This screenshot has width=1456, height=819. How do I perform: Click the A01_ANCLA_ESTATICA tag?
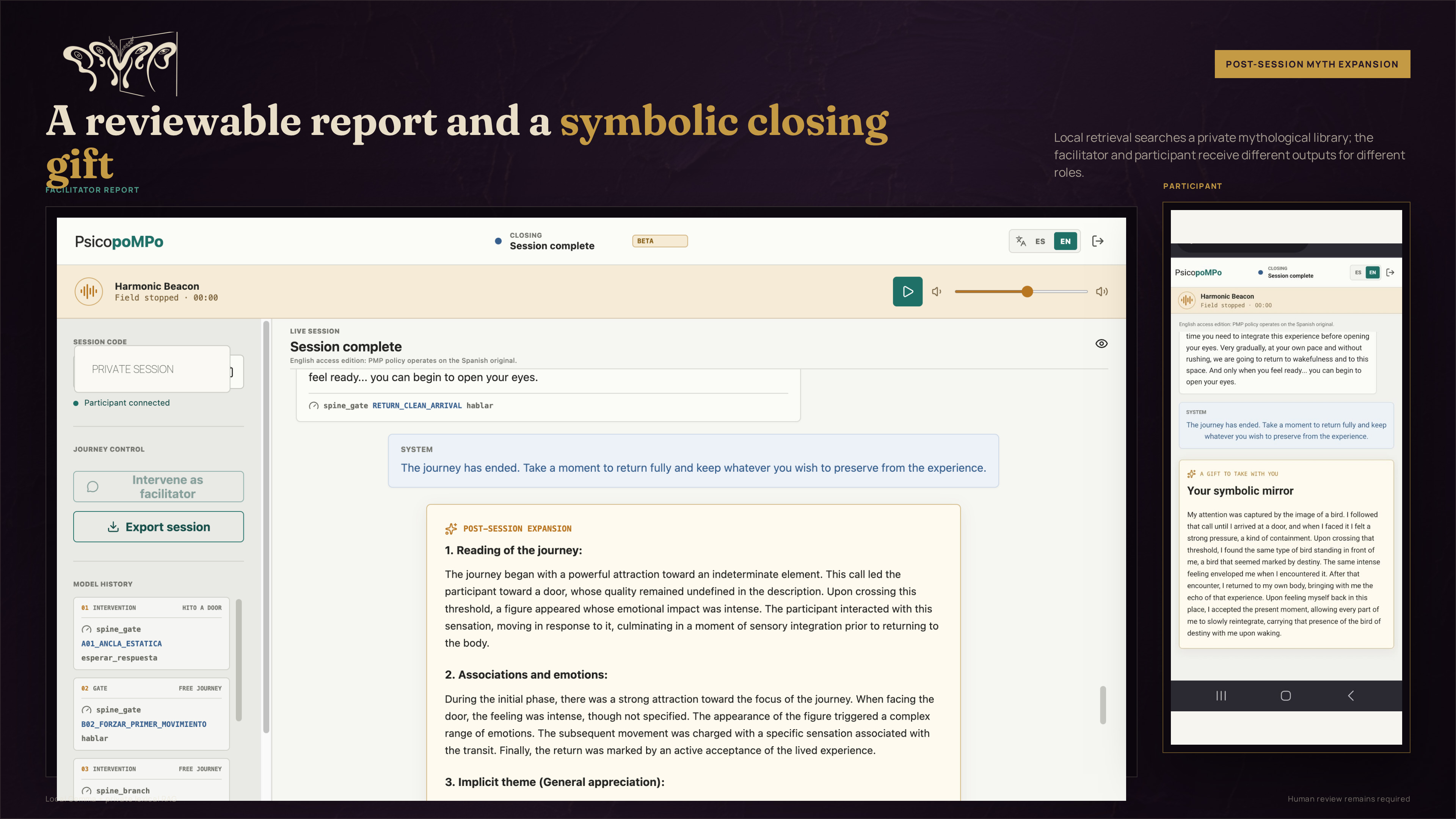[x=121, y=644]
